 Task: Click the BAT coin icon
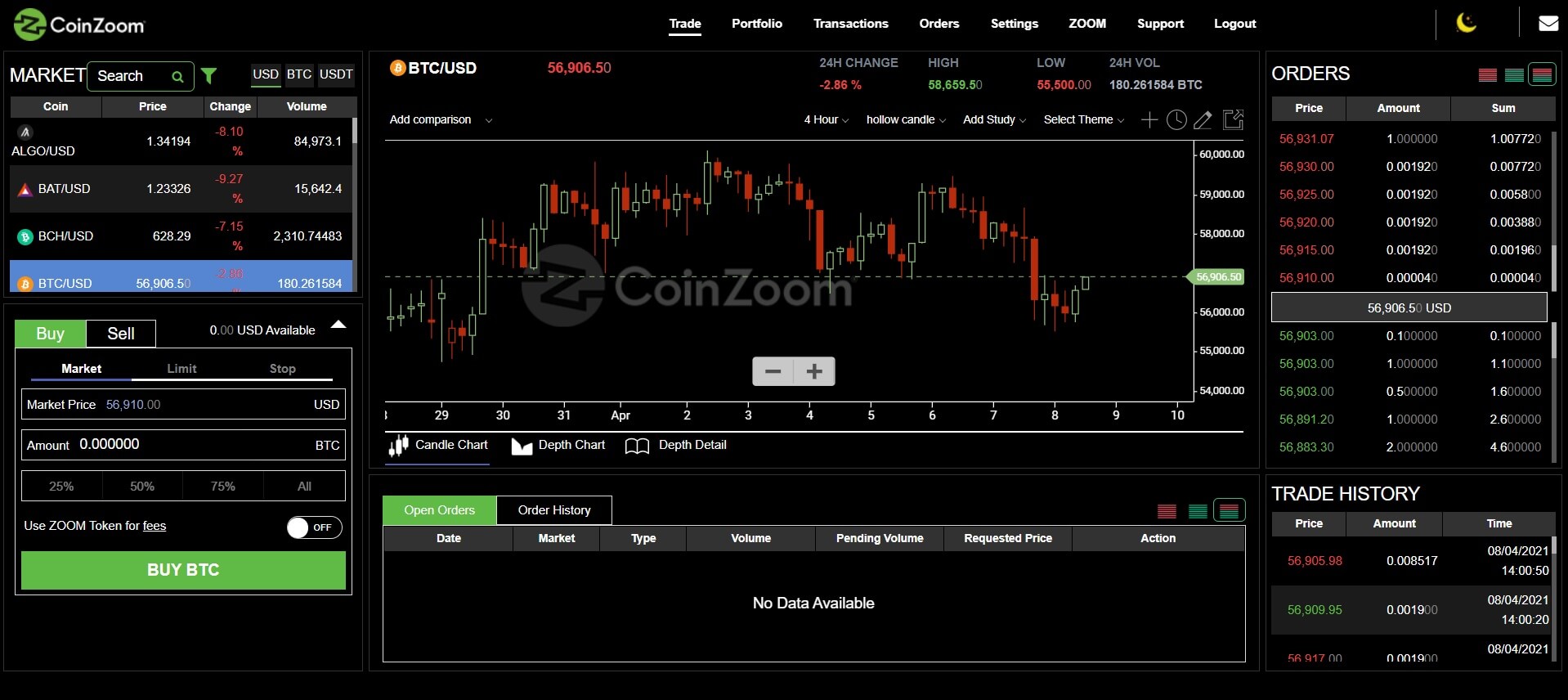pyautogui.click(x=25, y=190)
